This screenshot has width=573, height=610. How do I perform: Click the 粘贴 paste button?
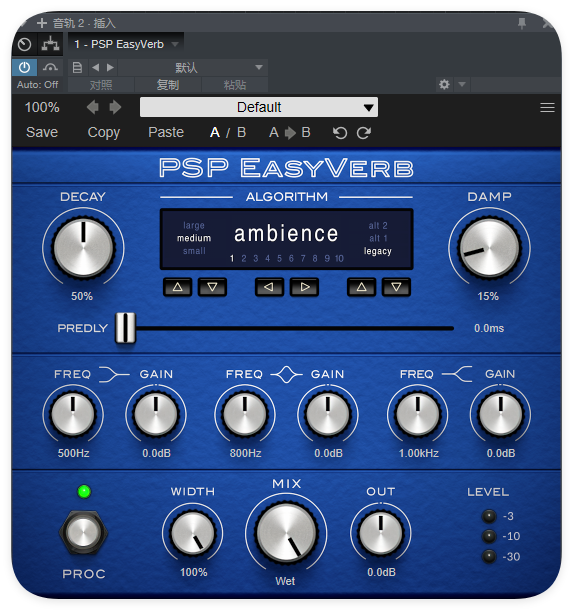coord(235,85)
